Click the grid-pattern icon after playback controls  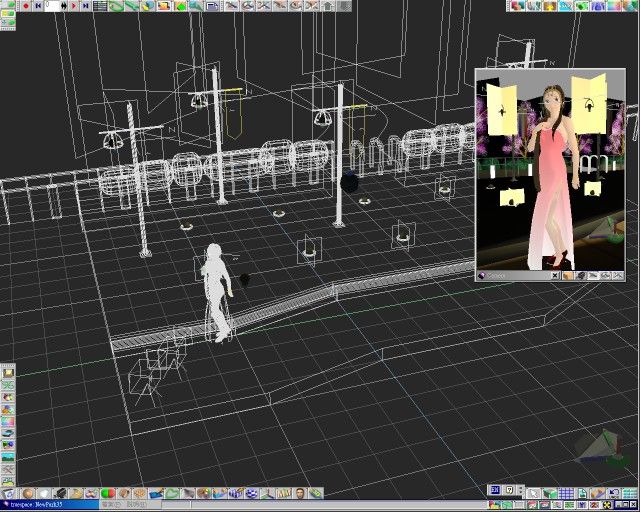(101, 6)
